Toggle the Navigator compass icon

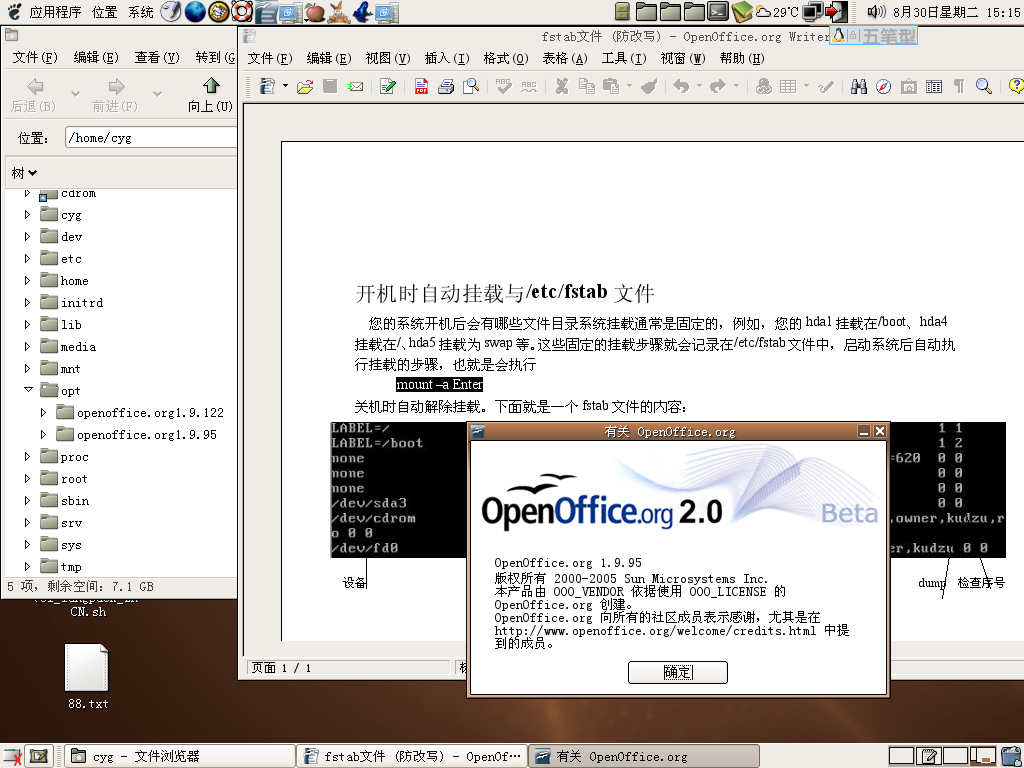click(x=884, y=86)
